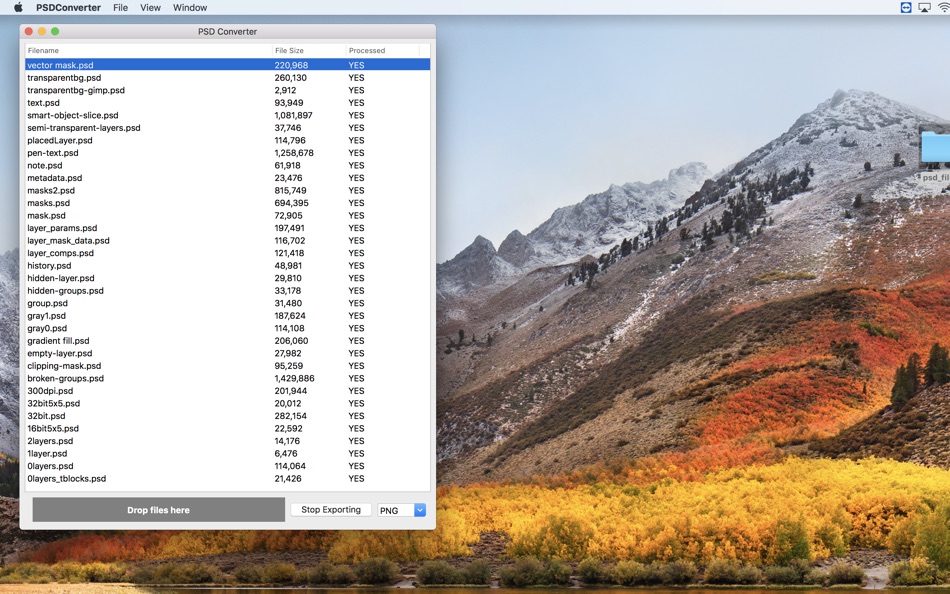Open the View menu
Image resolution: width=950 pixels, height=594 pixels.
click(150, 7)
